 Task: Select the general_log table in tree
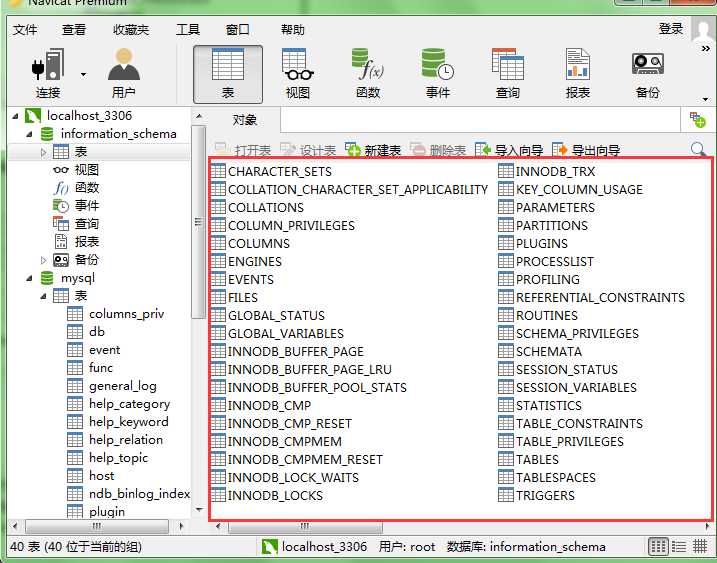click(123, 386)
